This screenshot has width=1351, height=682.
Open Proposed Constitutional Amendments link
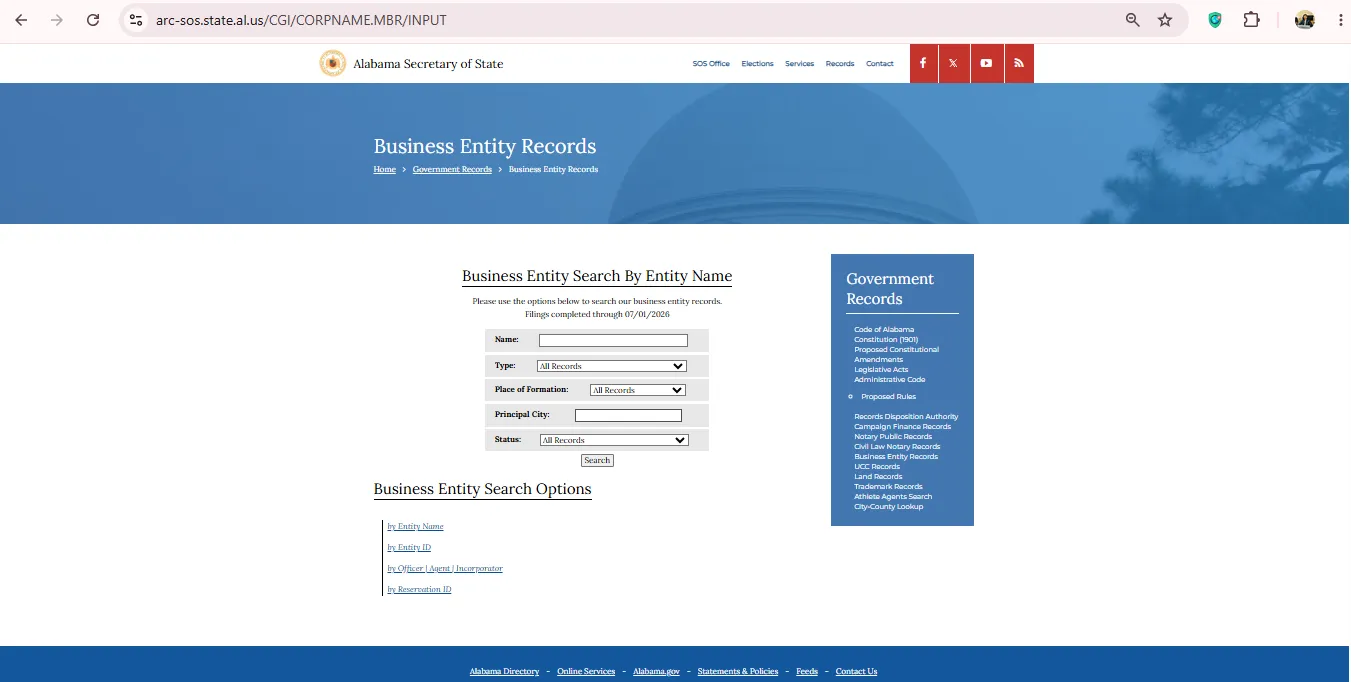(x=896, y=355)
